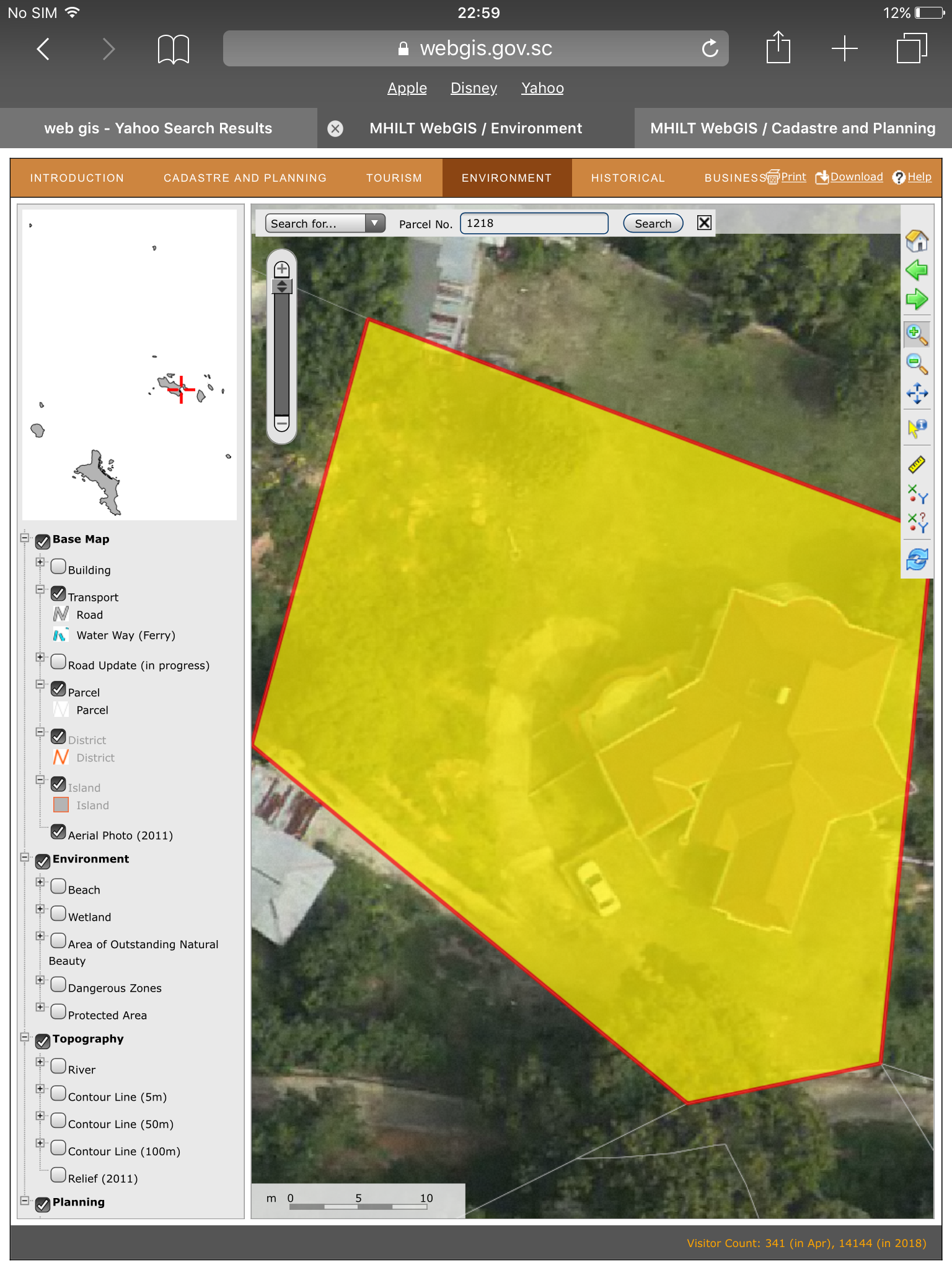Open the Apple bookmark link

[x=407, y=88]
